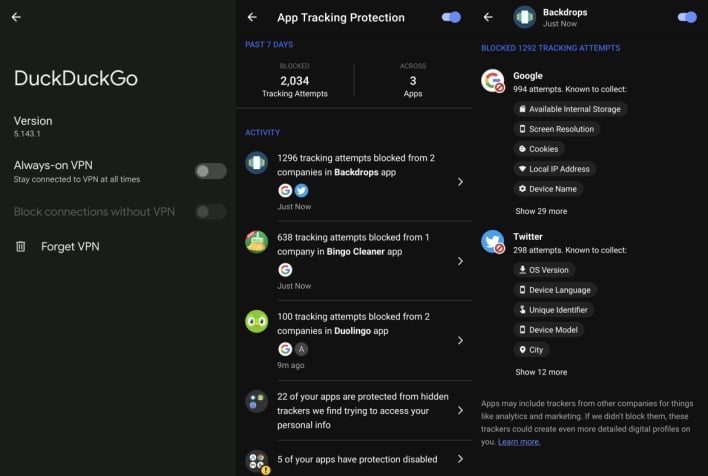Tap the Twitter logo in blocked trackers
708x476 pixels.
click(492, 242)
